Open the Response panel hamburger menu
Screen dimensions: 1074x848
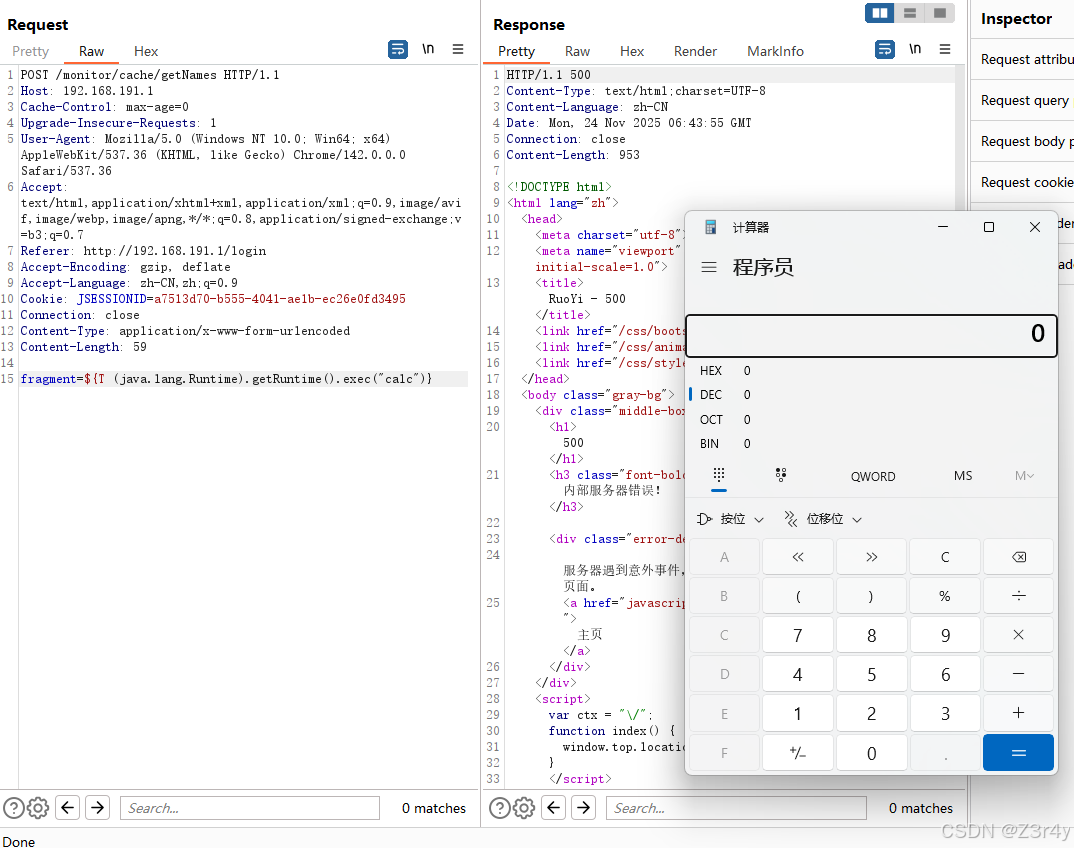(x=945, y=49)
